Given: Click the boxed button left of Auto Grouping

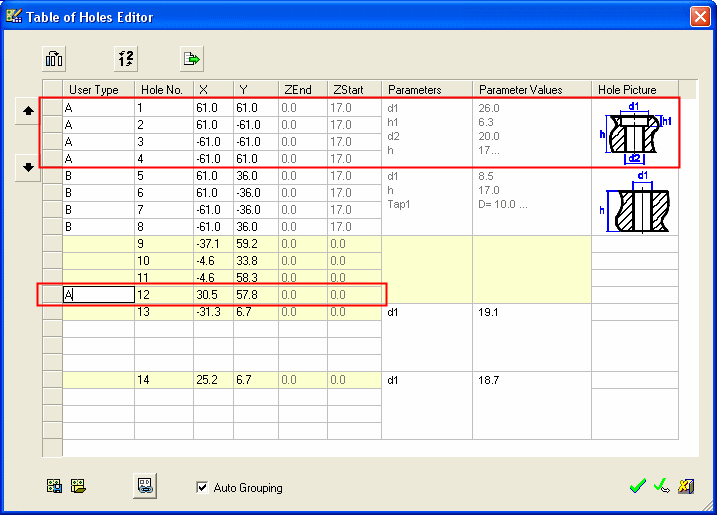Looking at the screenshot, I should coord(146,486).
